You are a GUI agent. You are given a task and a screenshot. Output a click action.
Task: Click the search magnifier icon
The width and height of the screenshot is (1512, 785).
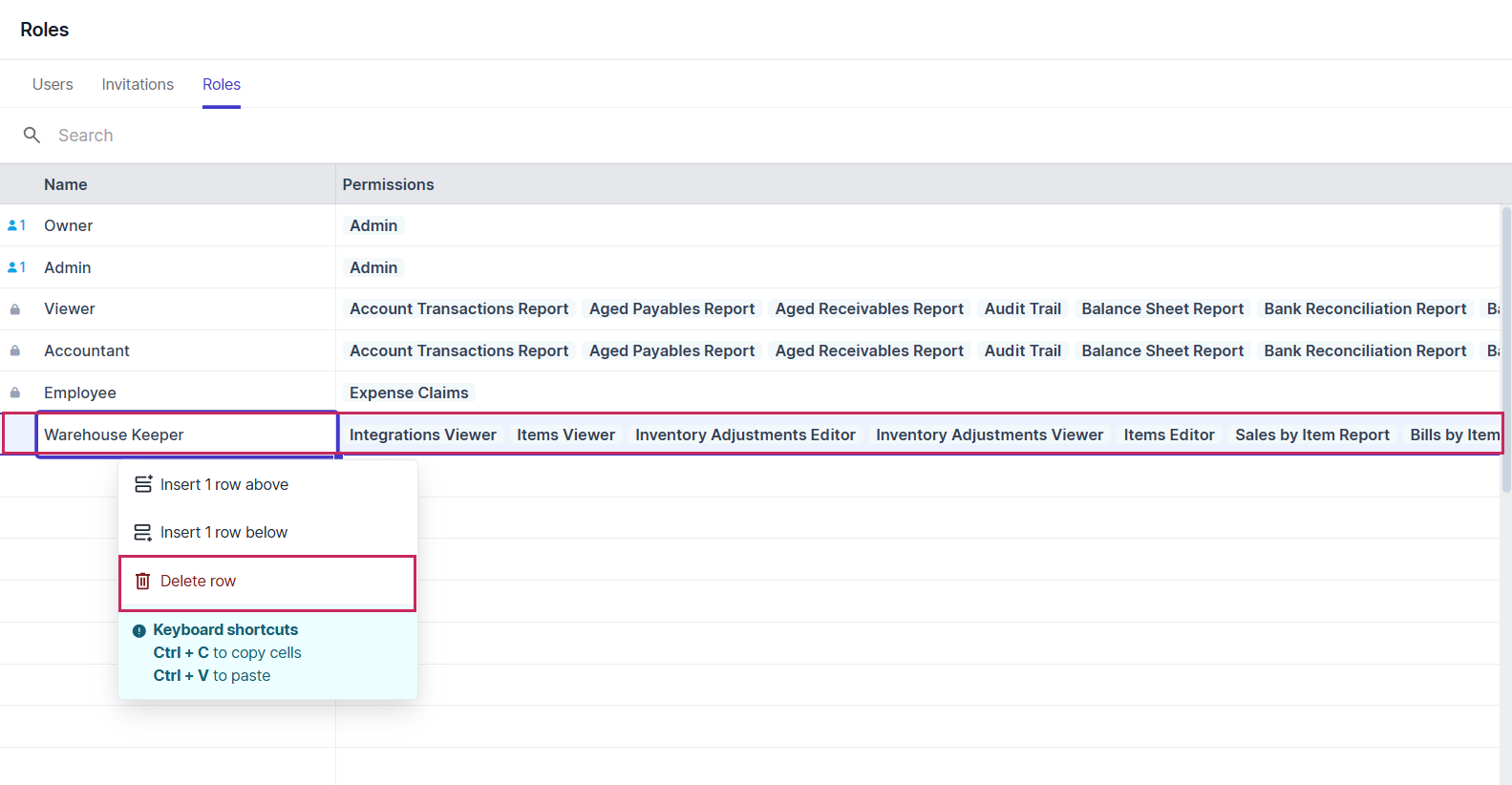pyautogui.click(x=32, y=136)
